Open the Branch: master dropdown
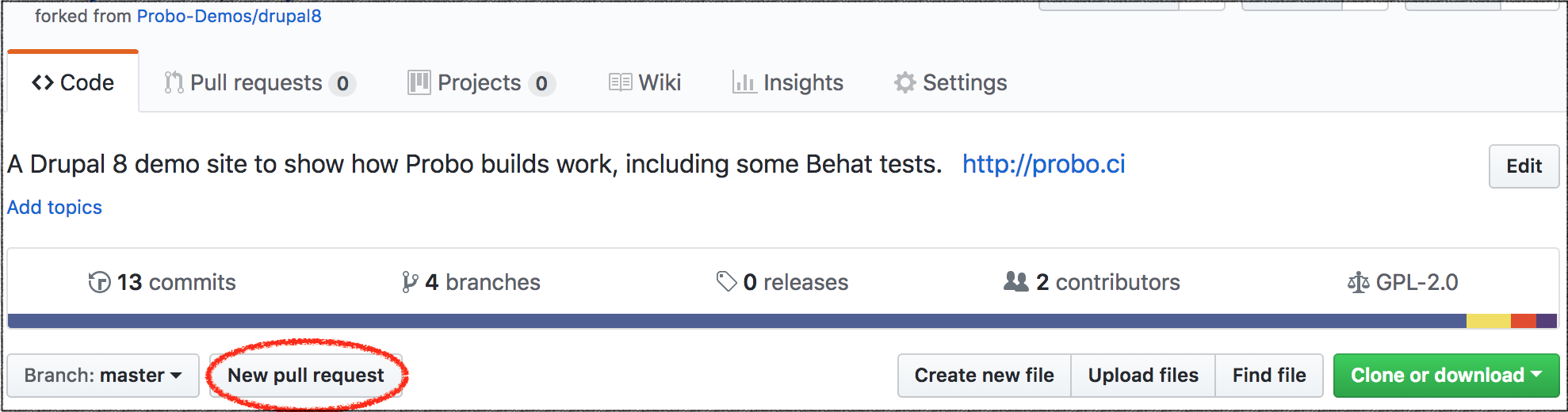1568x412 pixels. point(102,376)
